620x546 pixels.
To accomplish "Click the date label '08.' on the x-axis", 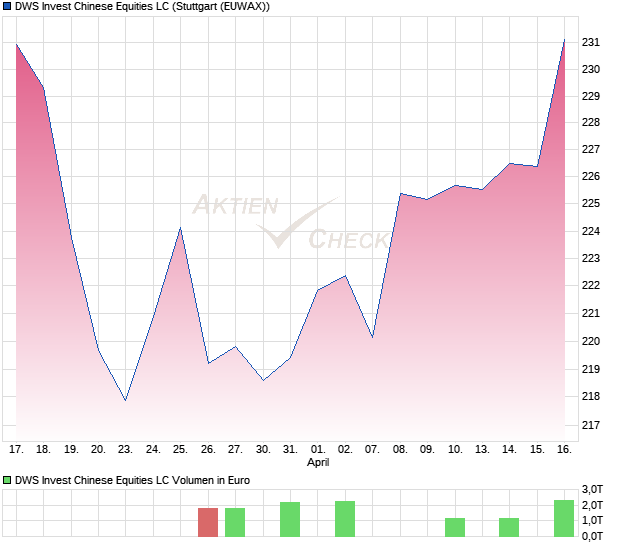I will click(400, 450).
